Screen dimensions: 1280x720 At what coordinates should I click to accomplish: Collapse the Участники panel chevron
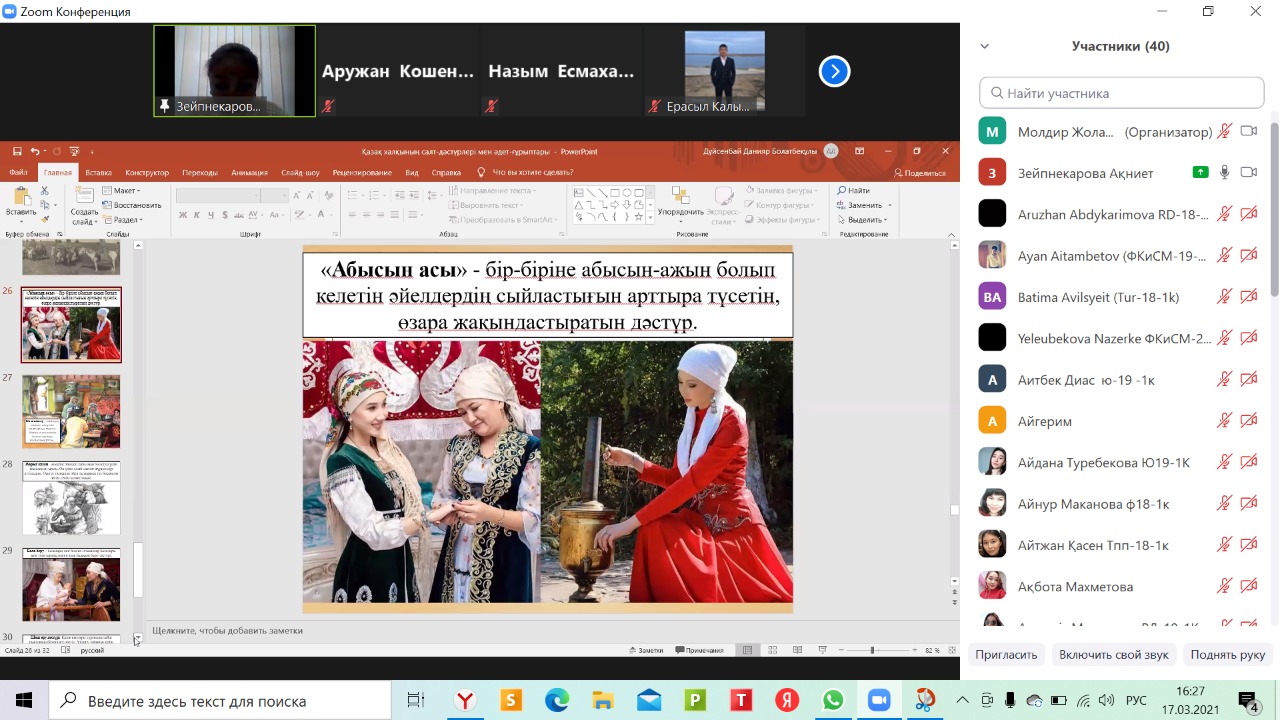click(x=985, y=46)
